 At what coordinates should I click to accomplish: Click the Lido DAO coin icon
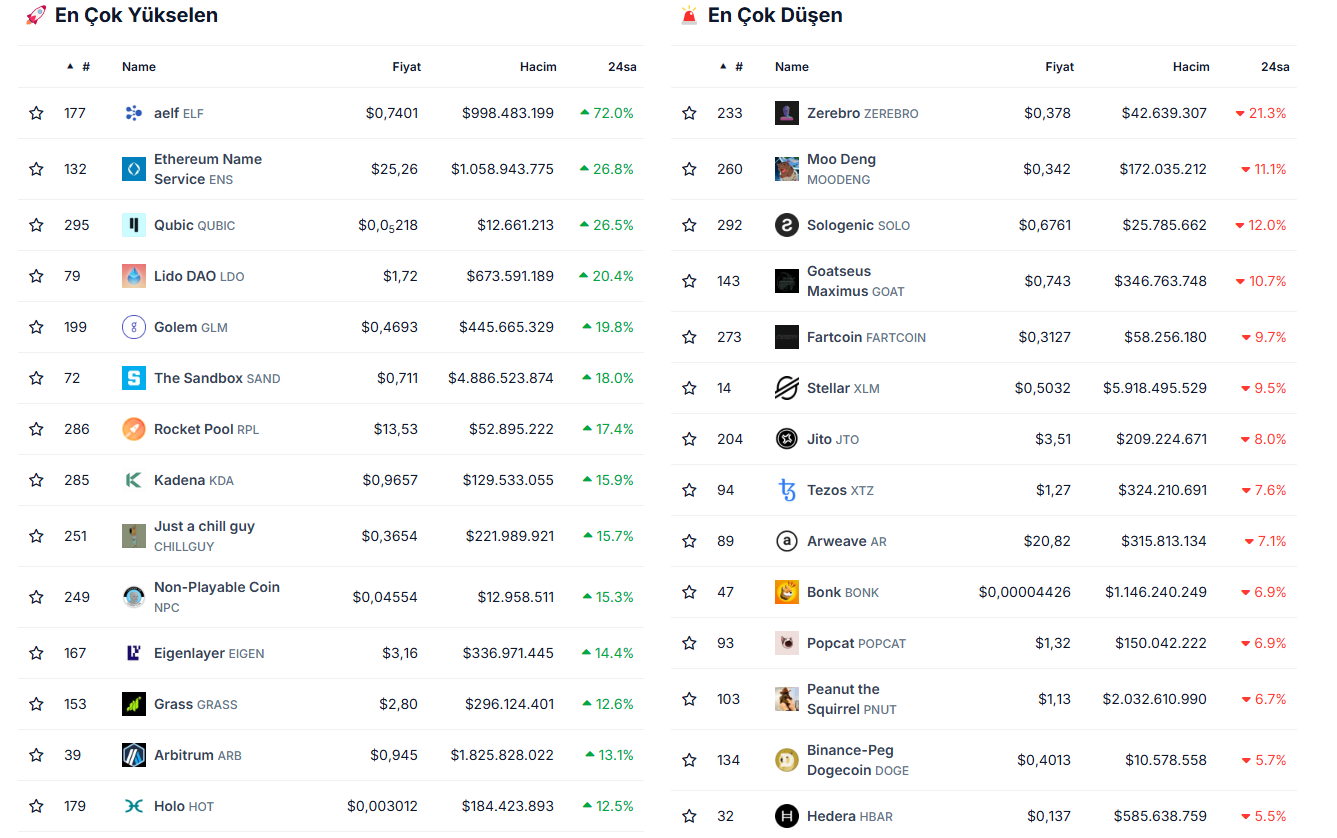coord(134,276)
